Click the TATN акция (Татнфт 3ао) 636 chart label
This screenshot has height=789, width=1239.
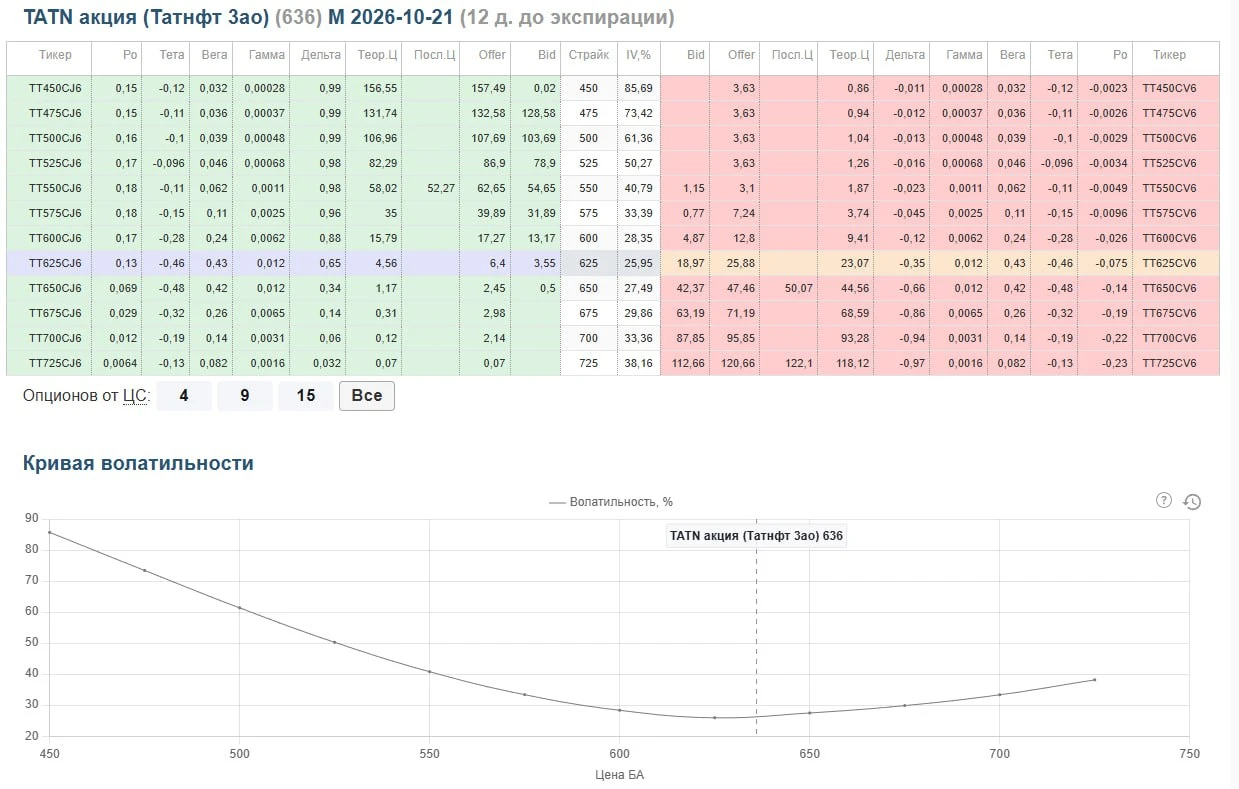tap(756, 536)
